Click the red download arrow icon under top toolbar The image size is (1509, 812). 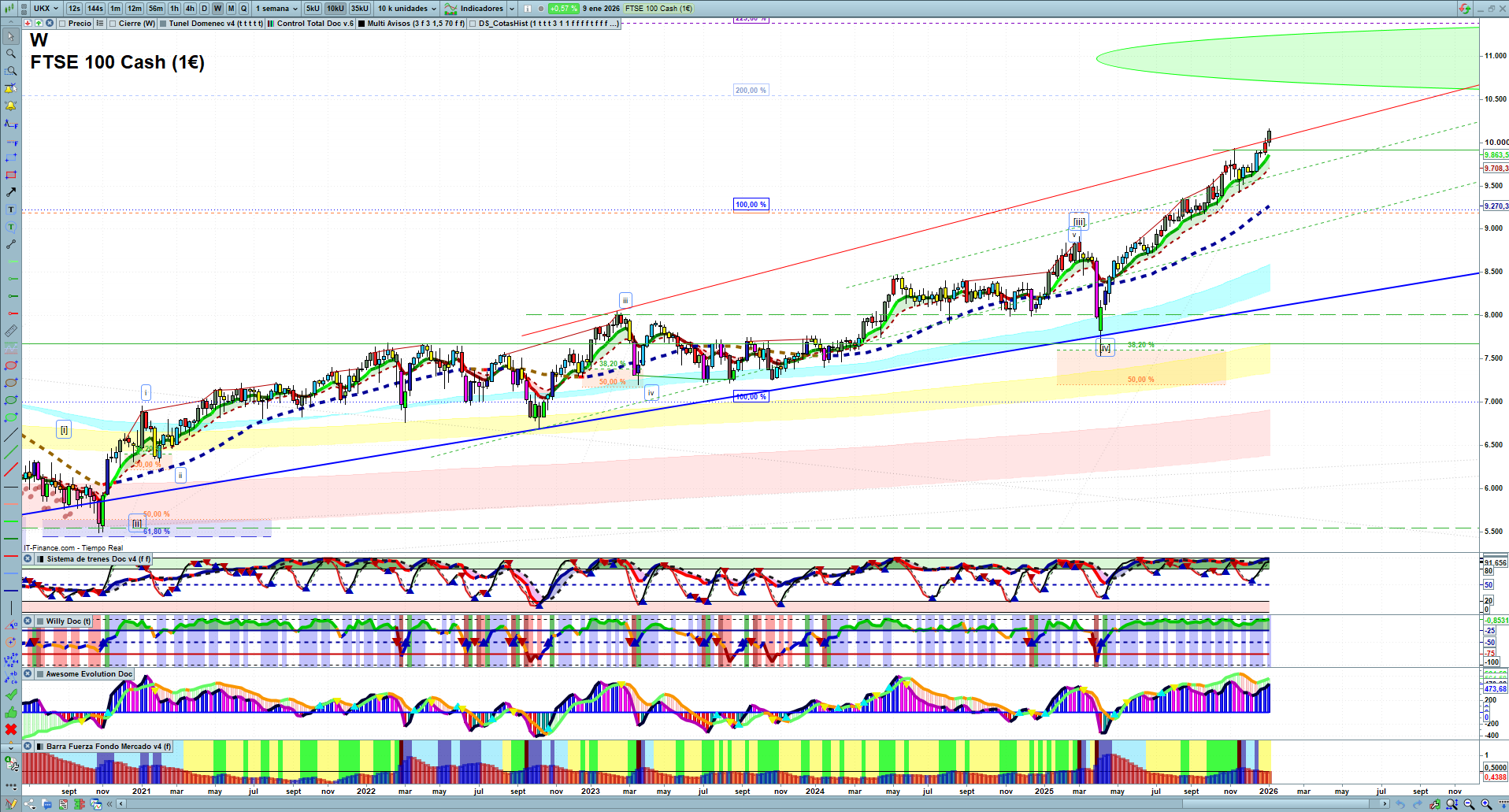point(28,24)
